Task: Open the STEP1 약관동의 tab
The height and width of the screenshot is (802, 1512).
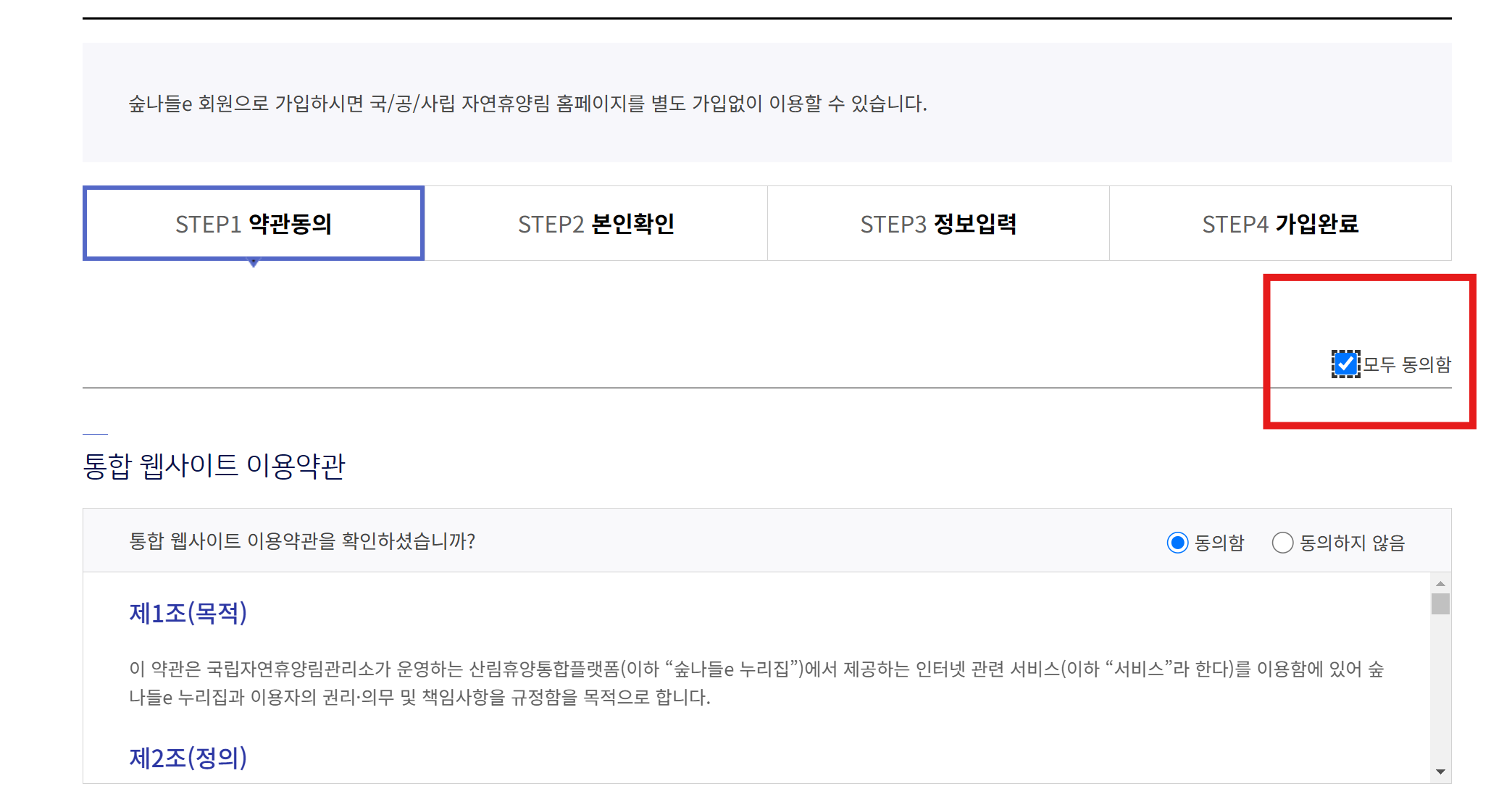Action: (254, 224)
